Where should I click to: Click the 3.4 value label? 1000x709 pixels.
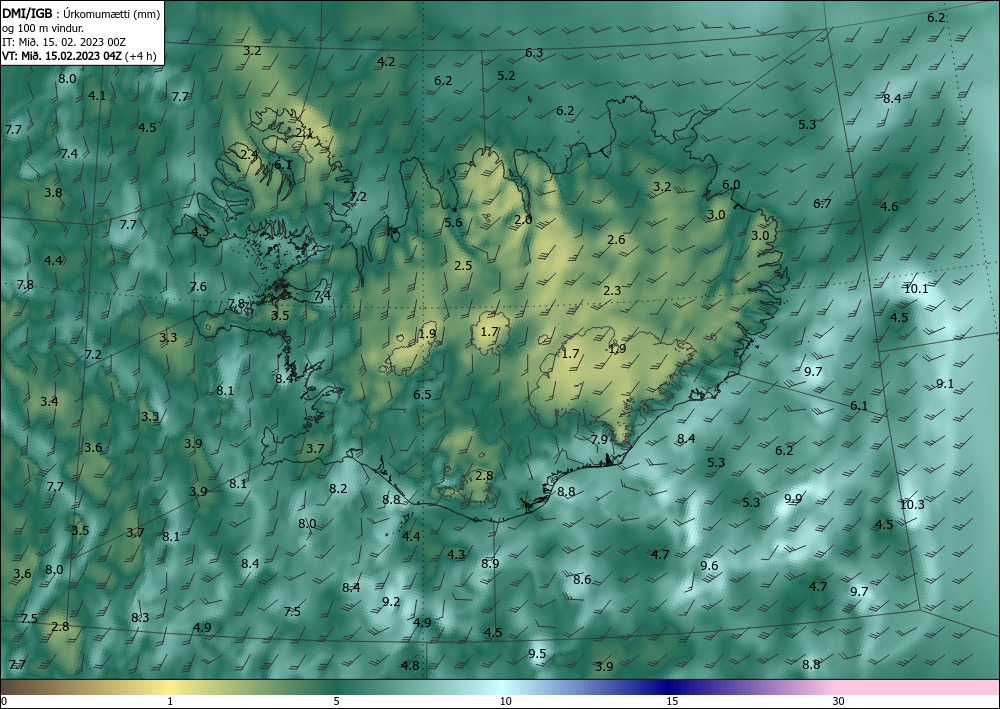click(x=49, y=401)
